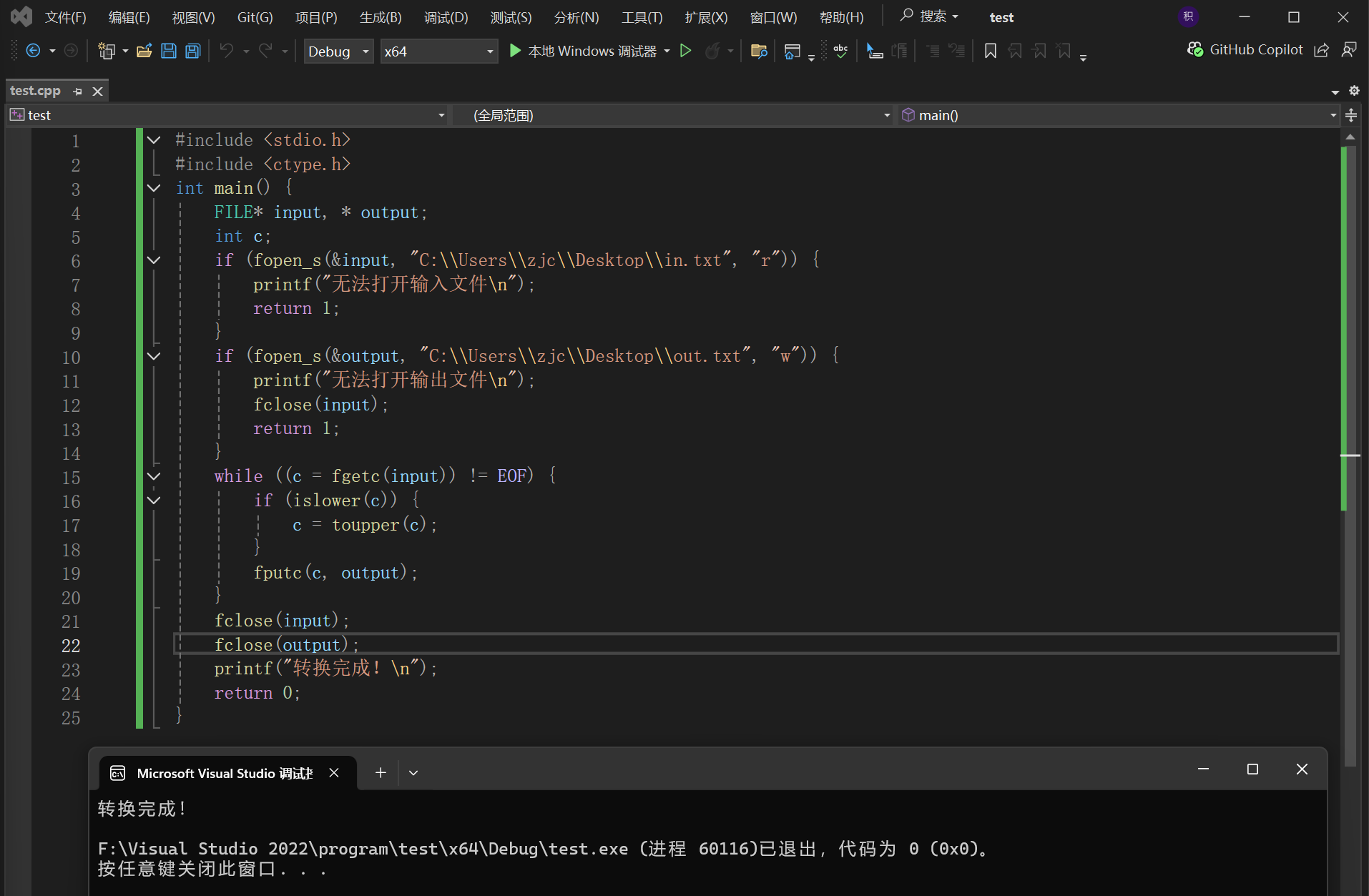Click the abc spell checker icon
This screenshot has height=896, width=1369.
840,51
